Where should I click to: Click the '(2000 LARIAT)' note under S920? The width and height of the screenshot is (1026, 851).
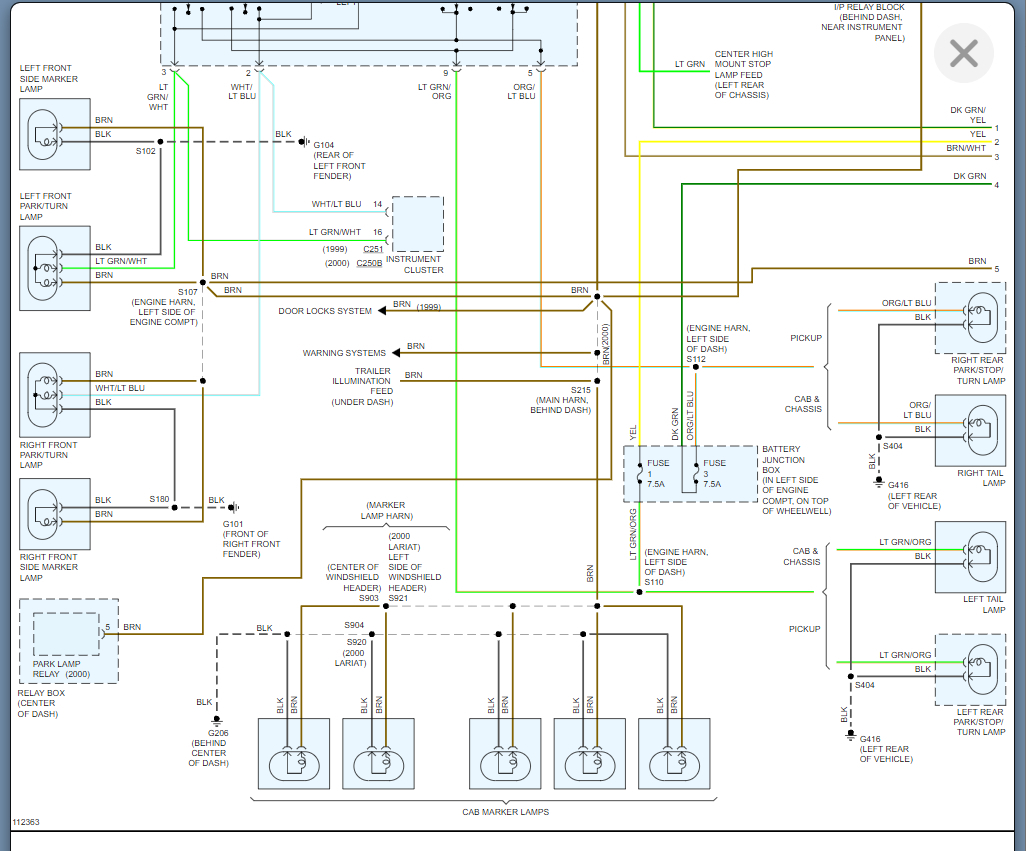[351, 657]
